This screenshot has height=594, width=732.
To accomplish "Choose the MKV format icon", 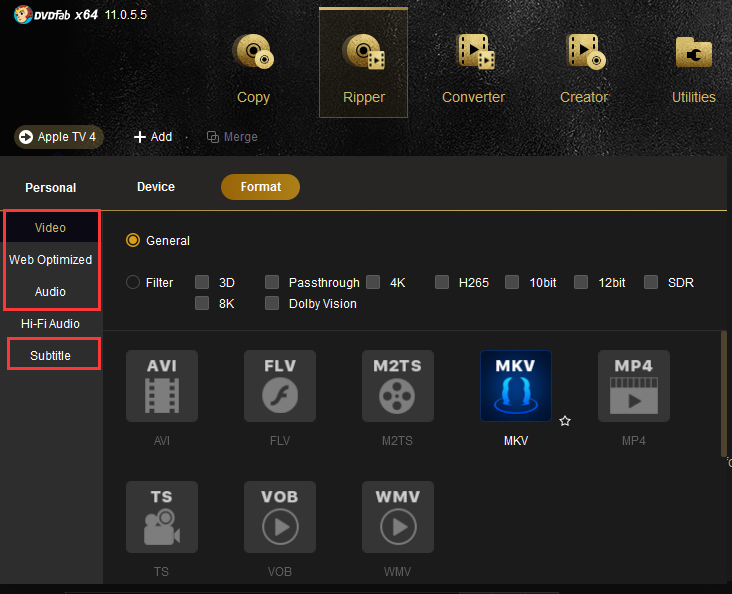I will point(516,386).
